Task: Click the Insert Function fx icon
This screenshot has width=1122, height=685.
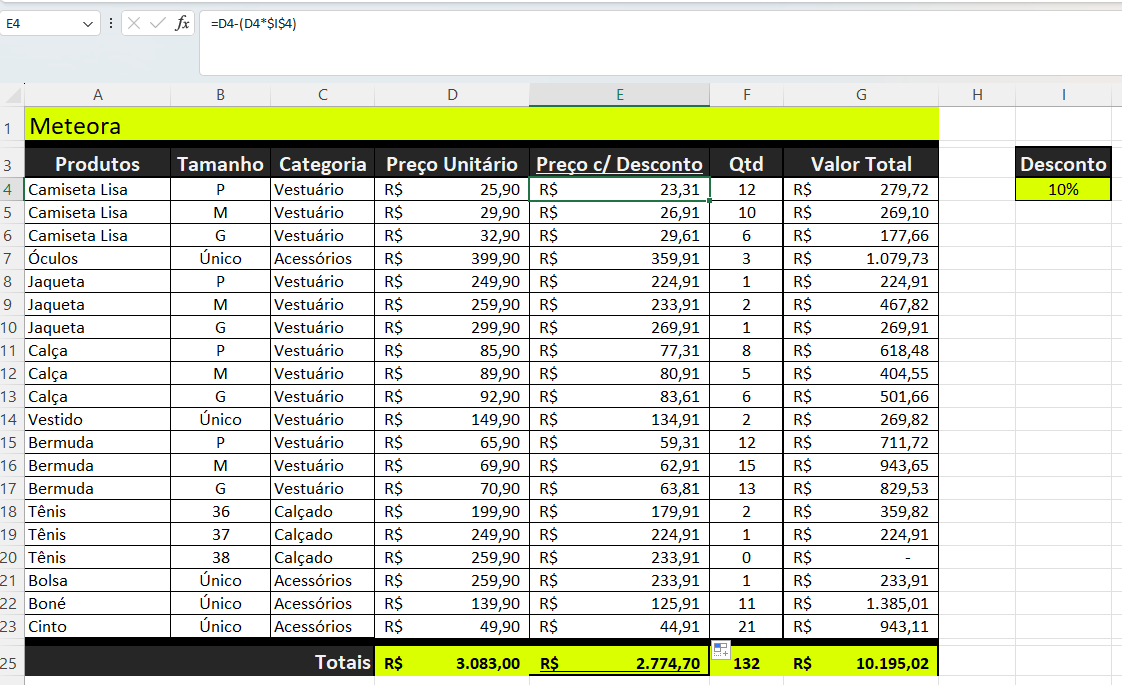Action: 182,24
